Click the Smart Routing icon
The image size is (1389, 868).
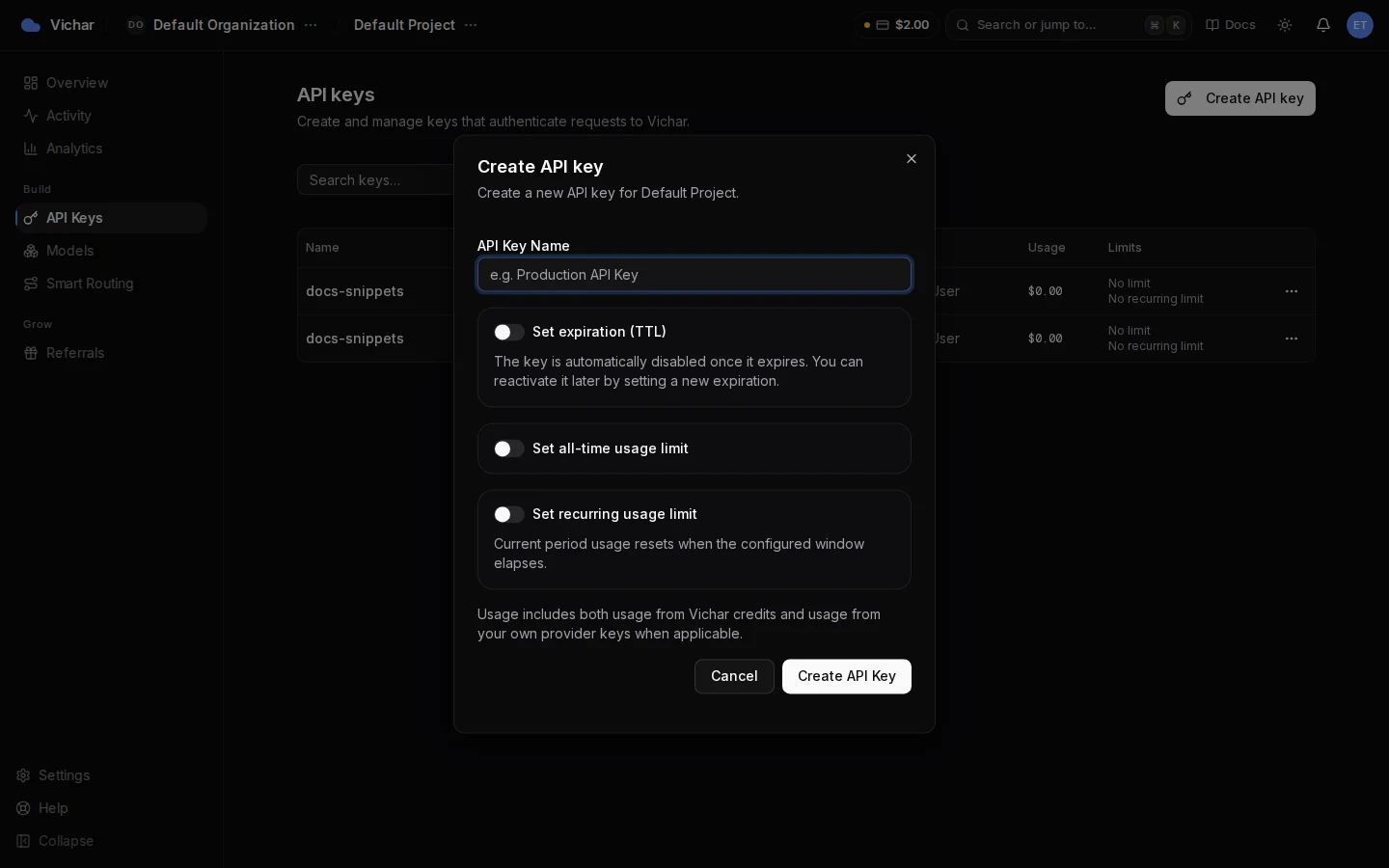[31, 284]
